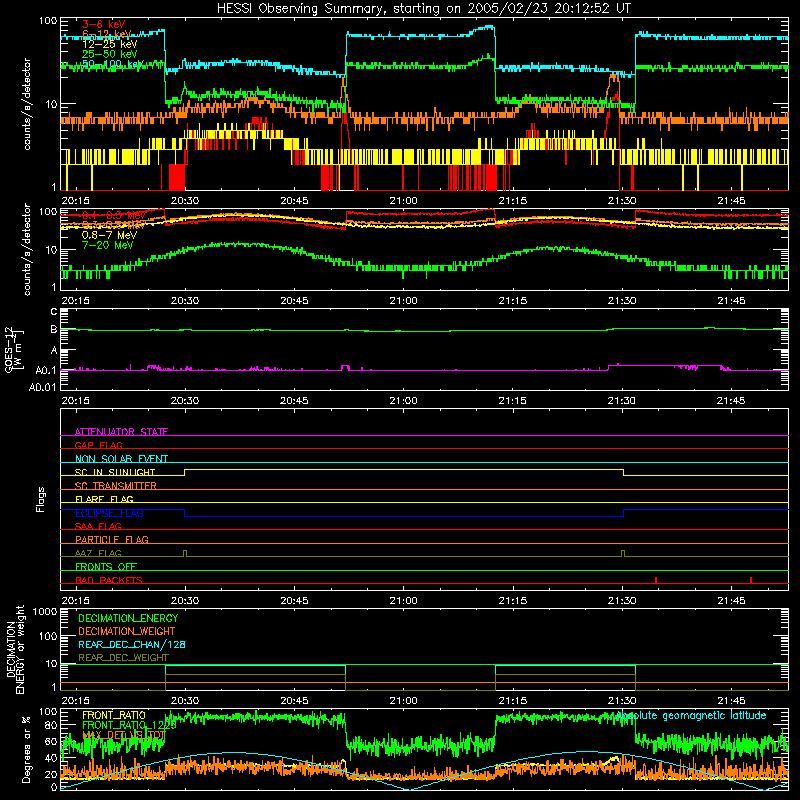Select the GAP_FLAG label
800x800 pixels.
point(98,445)
